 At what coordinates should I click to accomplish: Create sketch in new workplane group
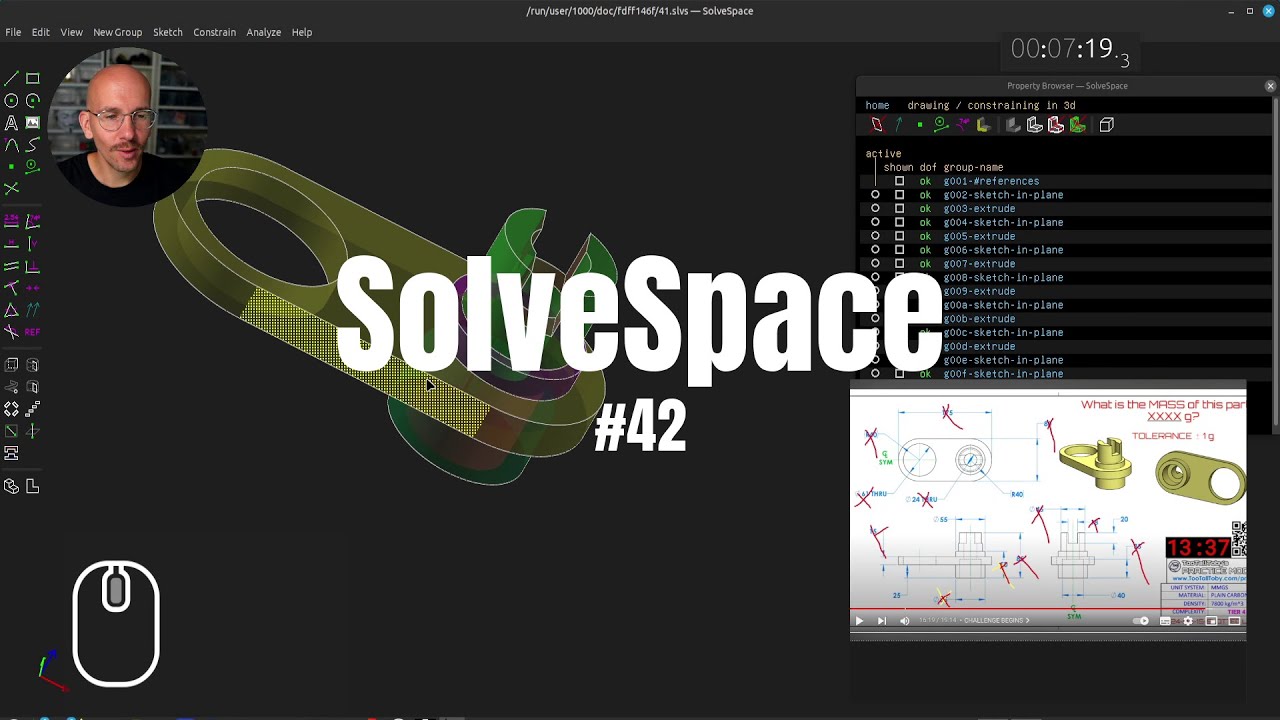pos(11,431)
